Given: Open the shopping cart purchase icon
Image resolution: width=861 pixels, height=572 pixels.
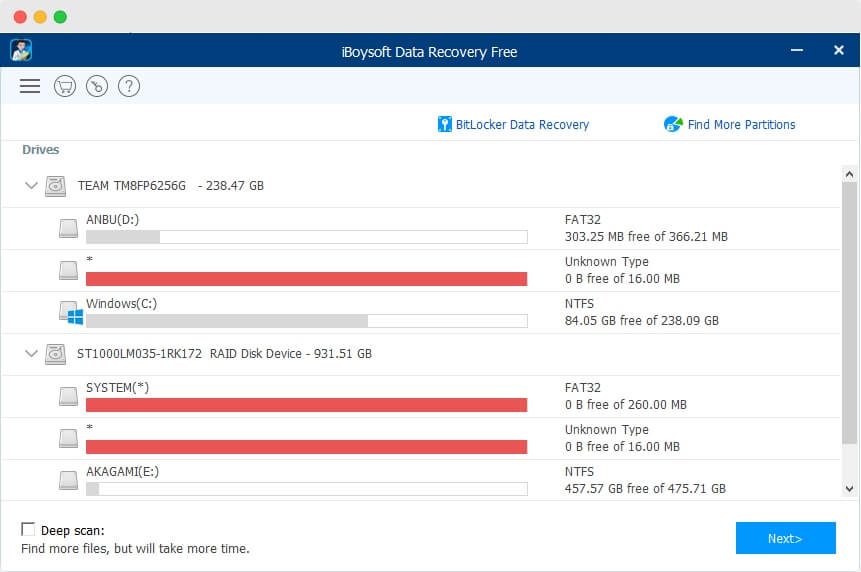Looking at the screenshot, I should point(65,86).
